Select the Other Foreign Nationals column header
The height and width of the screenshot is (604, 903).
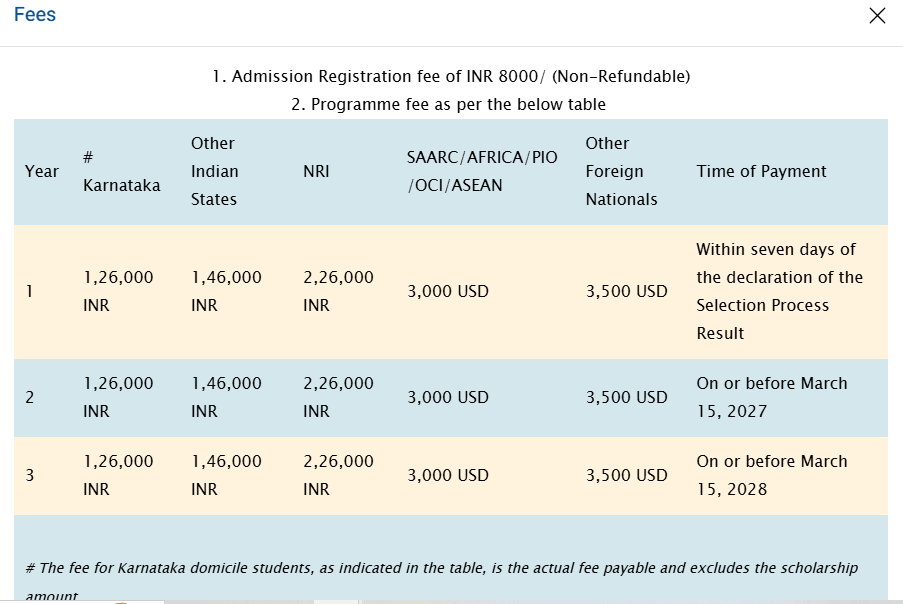tap(621, 171)
